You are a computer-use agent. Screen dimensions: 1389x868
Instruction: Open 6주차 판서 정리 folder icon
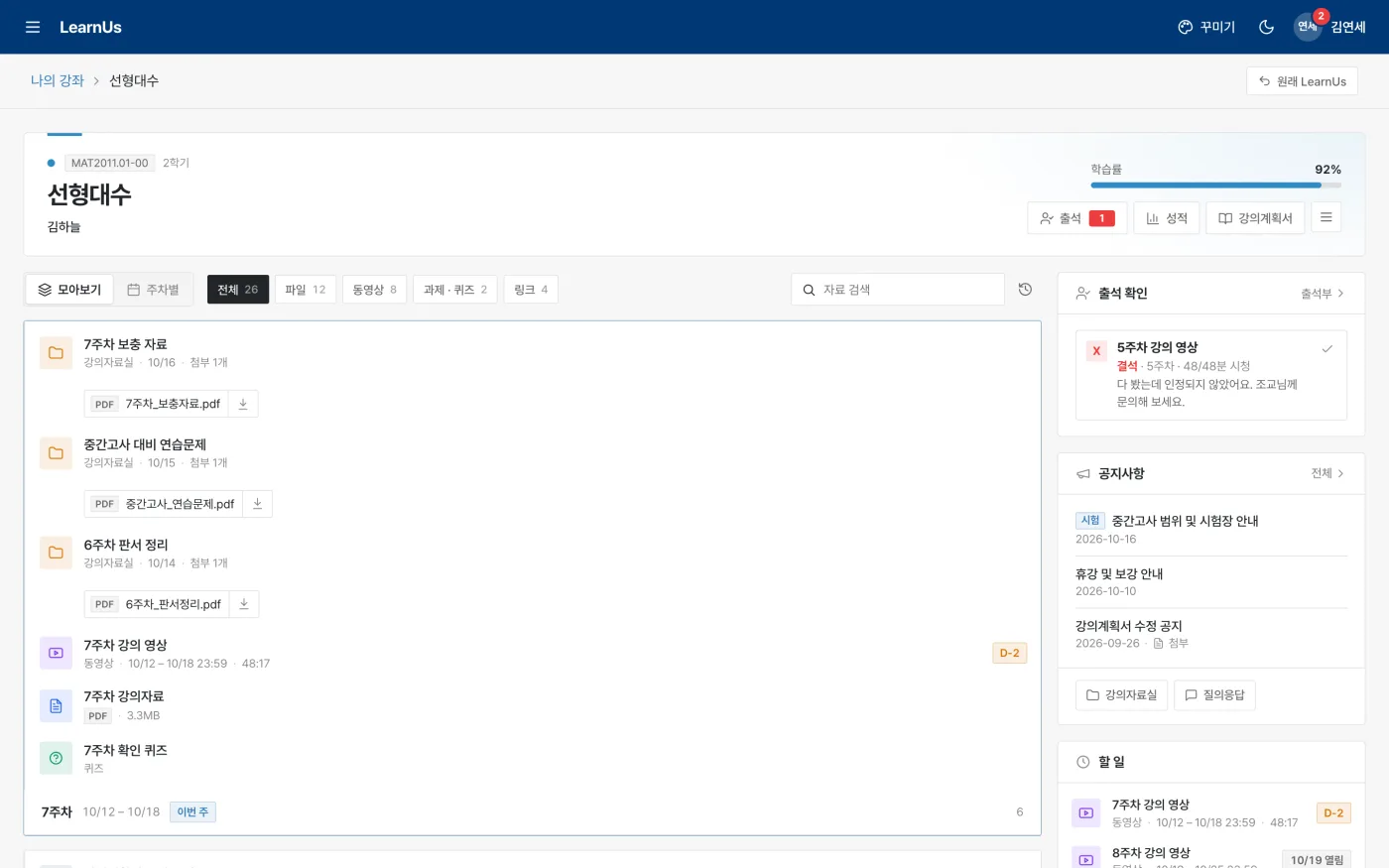tap(56, 554)
